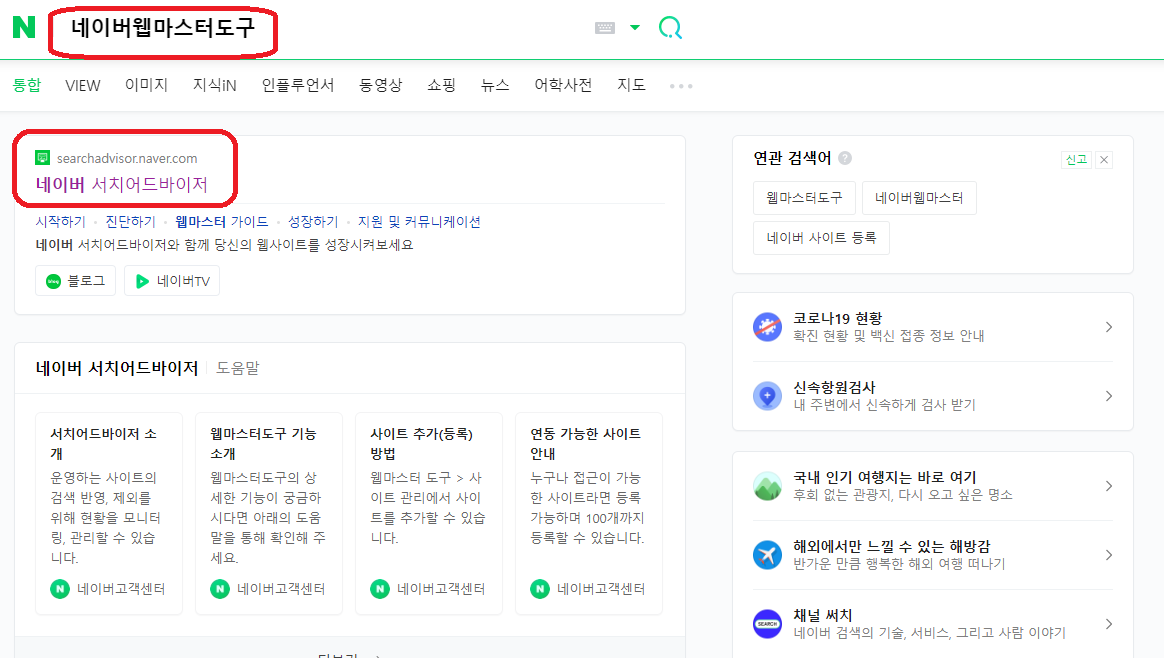Open the 코로나19 현황 entry
This screenshot has height=658, width=1164.
(x=933, y=327)
